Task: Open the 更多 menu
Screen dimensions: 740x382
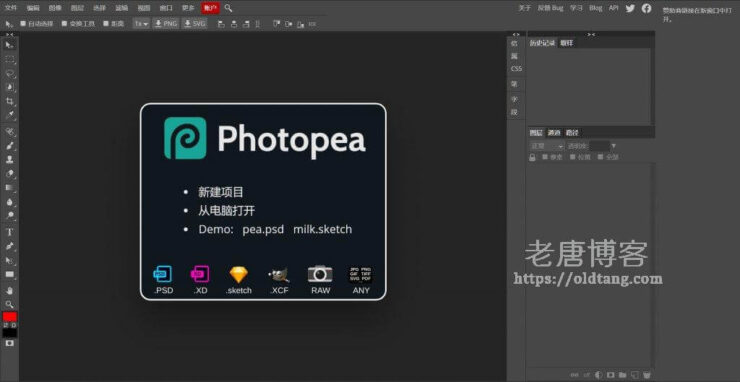Action: pos(188,8)
